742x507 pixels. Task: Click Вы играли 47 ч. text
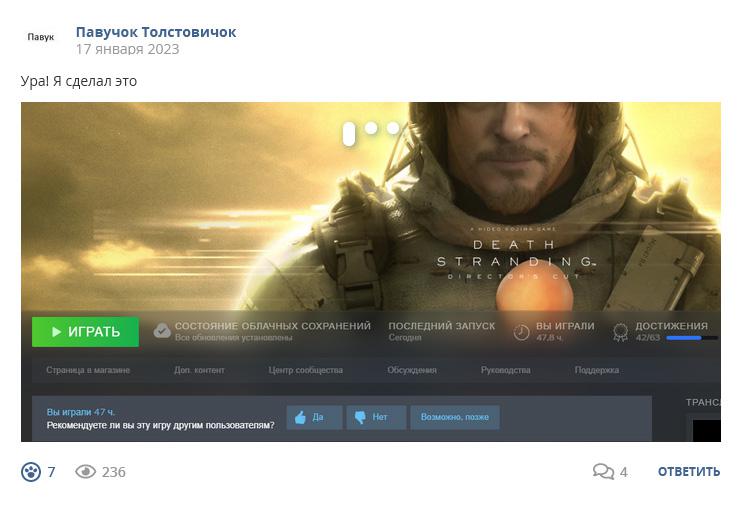[80, 412]
